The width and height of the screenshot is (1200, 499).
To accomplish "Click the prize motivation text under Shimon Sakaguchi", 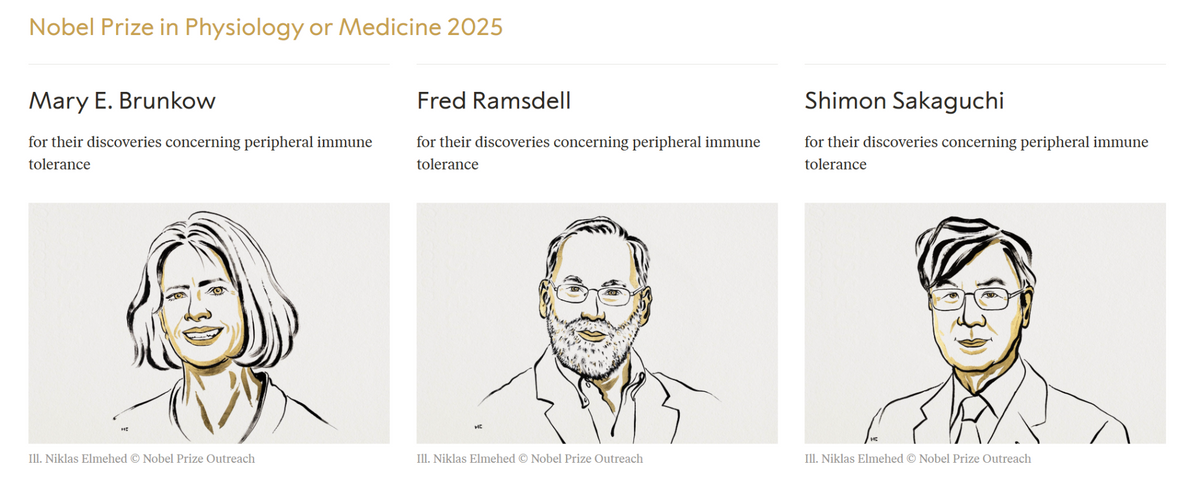I will point(976,153).
